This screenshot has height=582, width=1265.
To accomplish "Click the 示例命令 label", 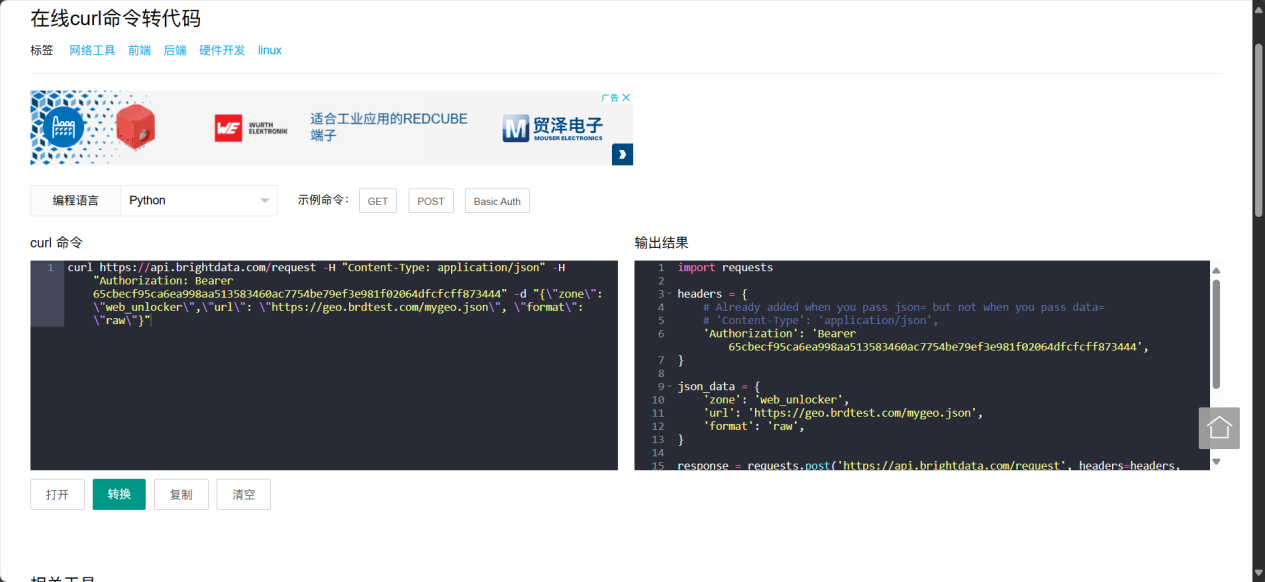I will pos(323,200).
